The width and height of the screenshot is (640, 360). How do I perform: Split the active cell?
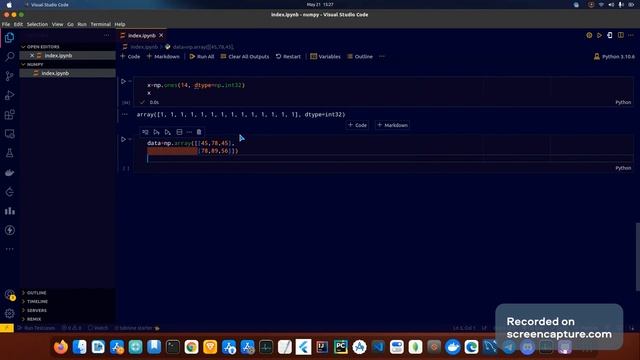[179, 132]
